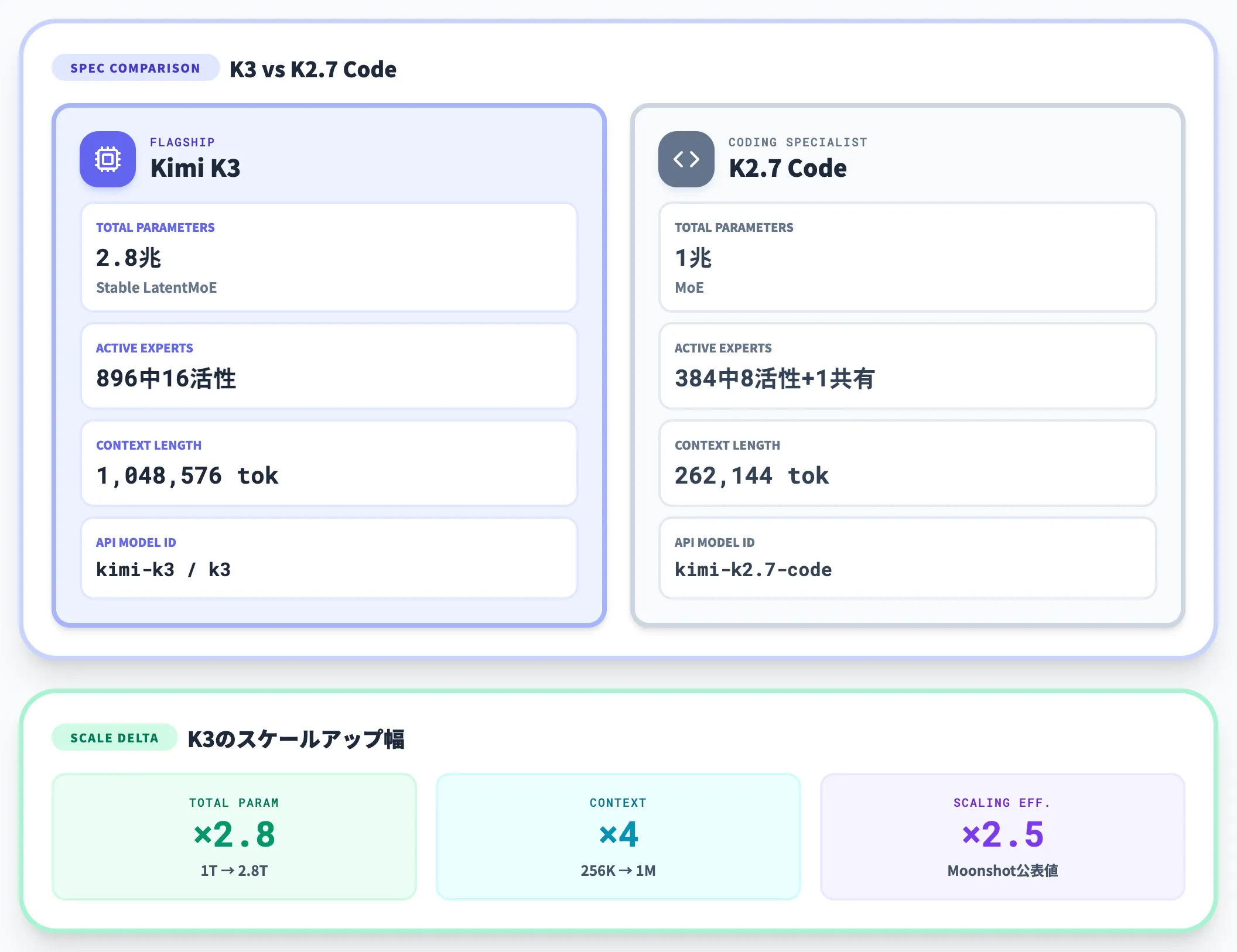1237x952 pixels.
Task: Click the '896中16活性' value
Action: [x=166, y=378]
